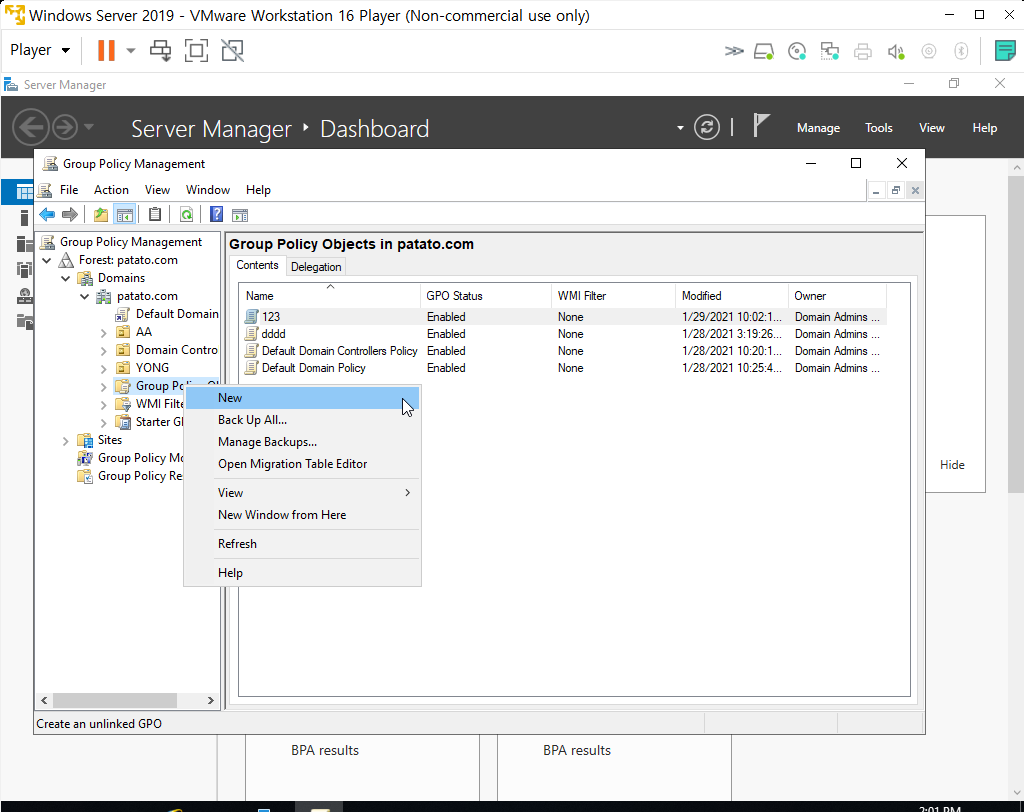Switch to the Contents tab
1024x812 pixels.
[257, 265]
